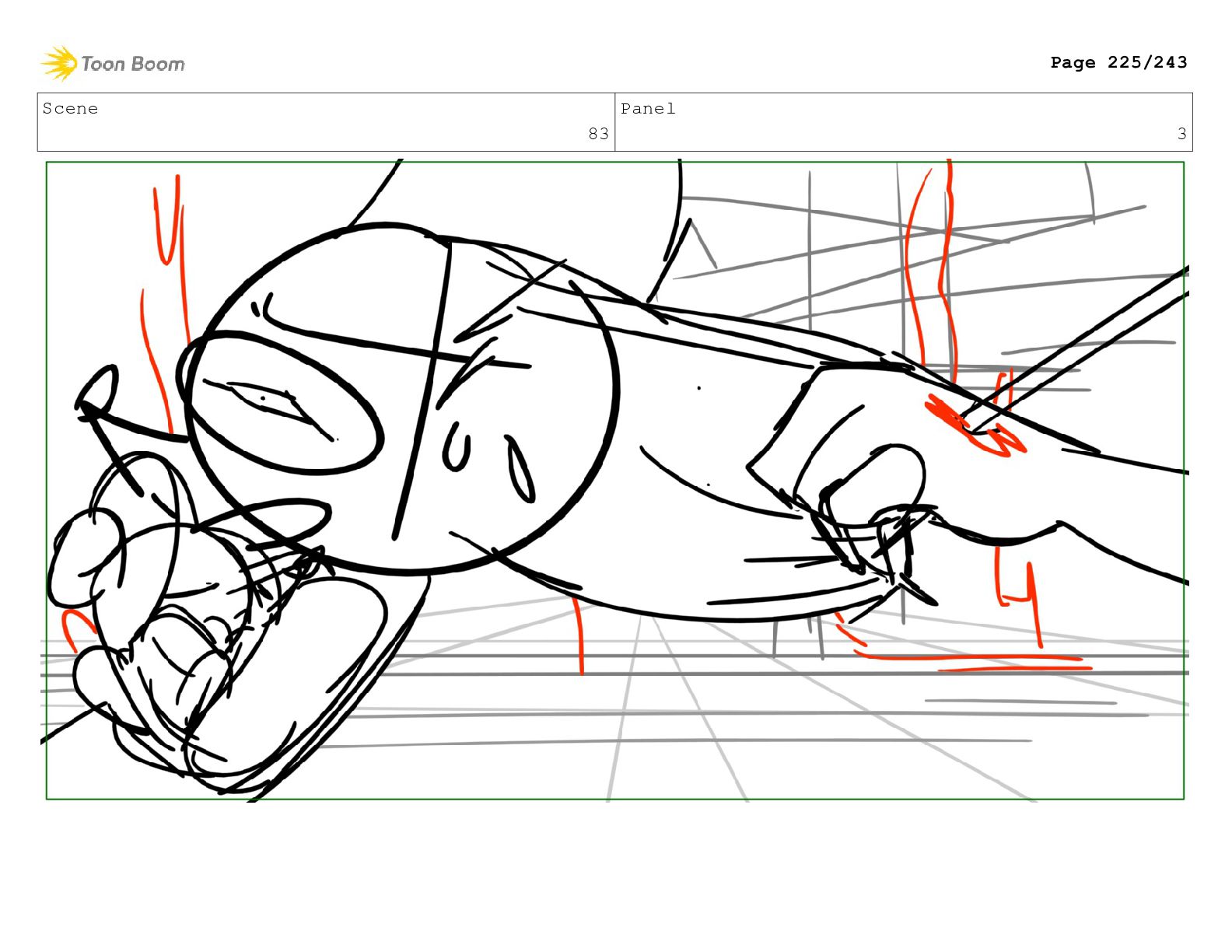Click the 'Page 225/243' page counter
Screen dimensions: 1232x952
pyautogui.click(x=1118, y=62)
